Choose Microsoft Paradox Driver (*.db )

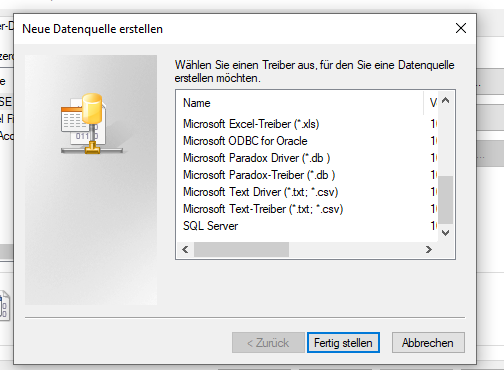tap(256, 158)
